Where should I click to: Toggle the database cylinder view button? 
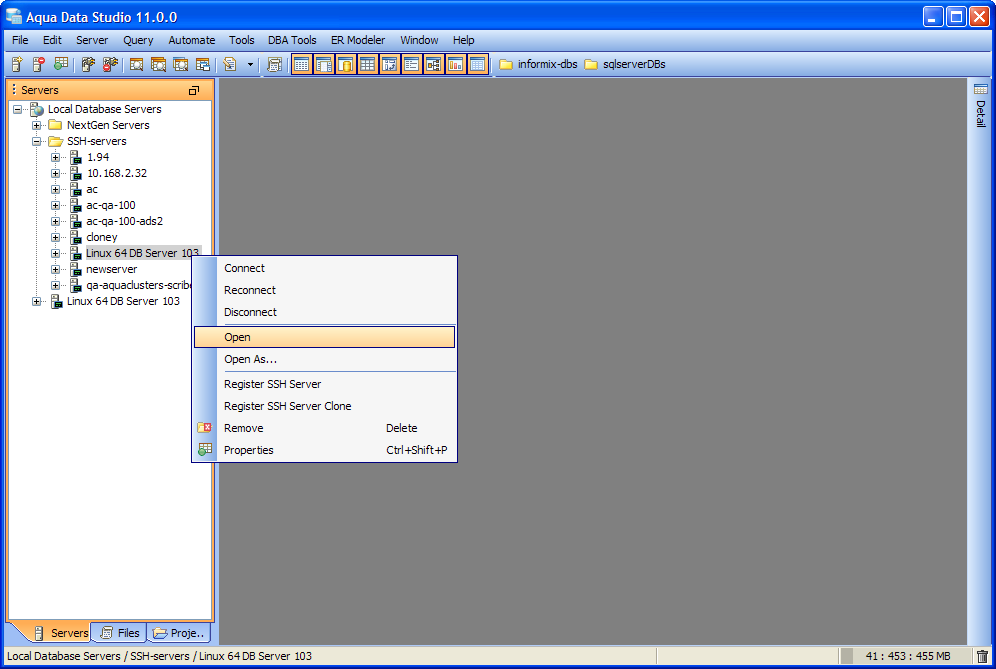click(346, 64)
